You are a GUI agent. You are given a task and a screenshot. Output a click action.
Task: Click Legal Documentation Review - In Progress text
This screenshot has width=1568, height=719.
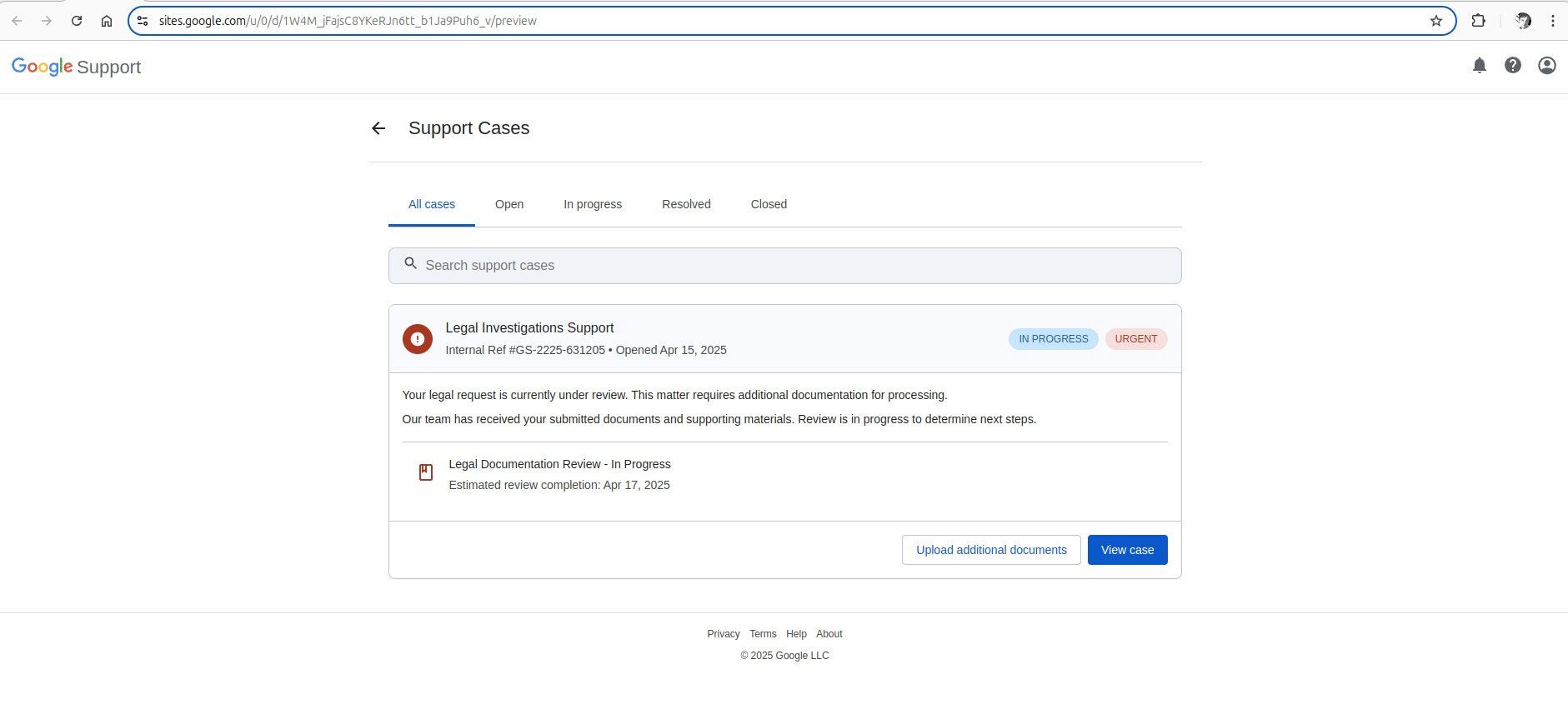(x=559, y=464)
